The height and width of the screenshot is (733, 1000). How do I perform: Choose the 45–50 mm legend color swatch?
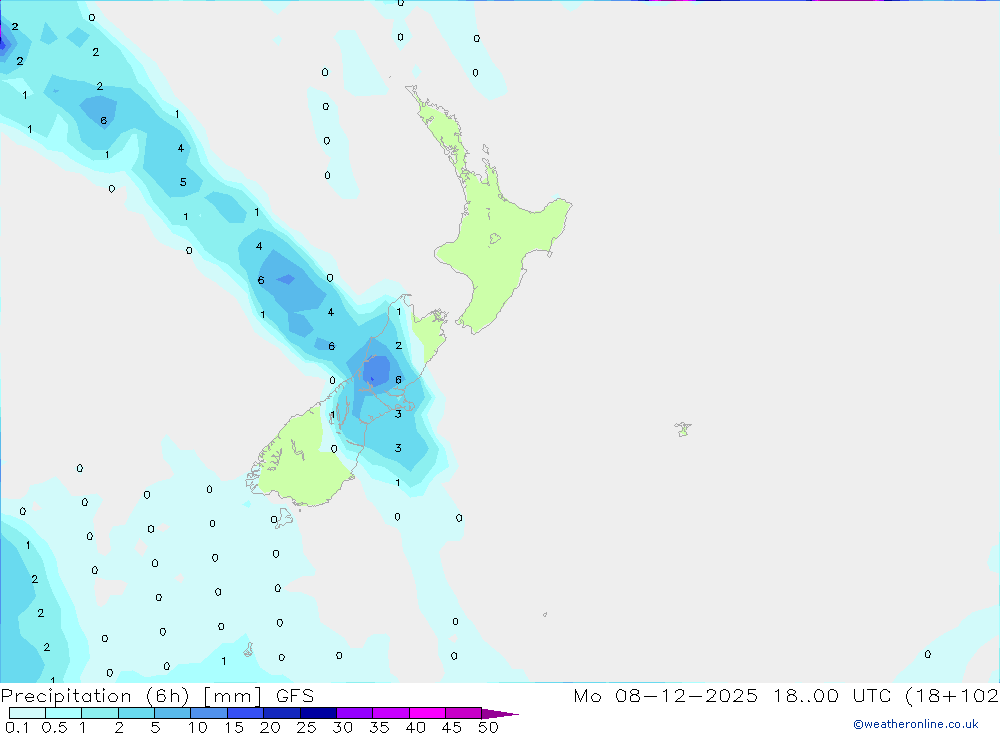click(464, 713)
